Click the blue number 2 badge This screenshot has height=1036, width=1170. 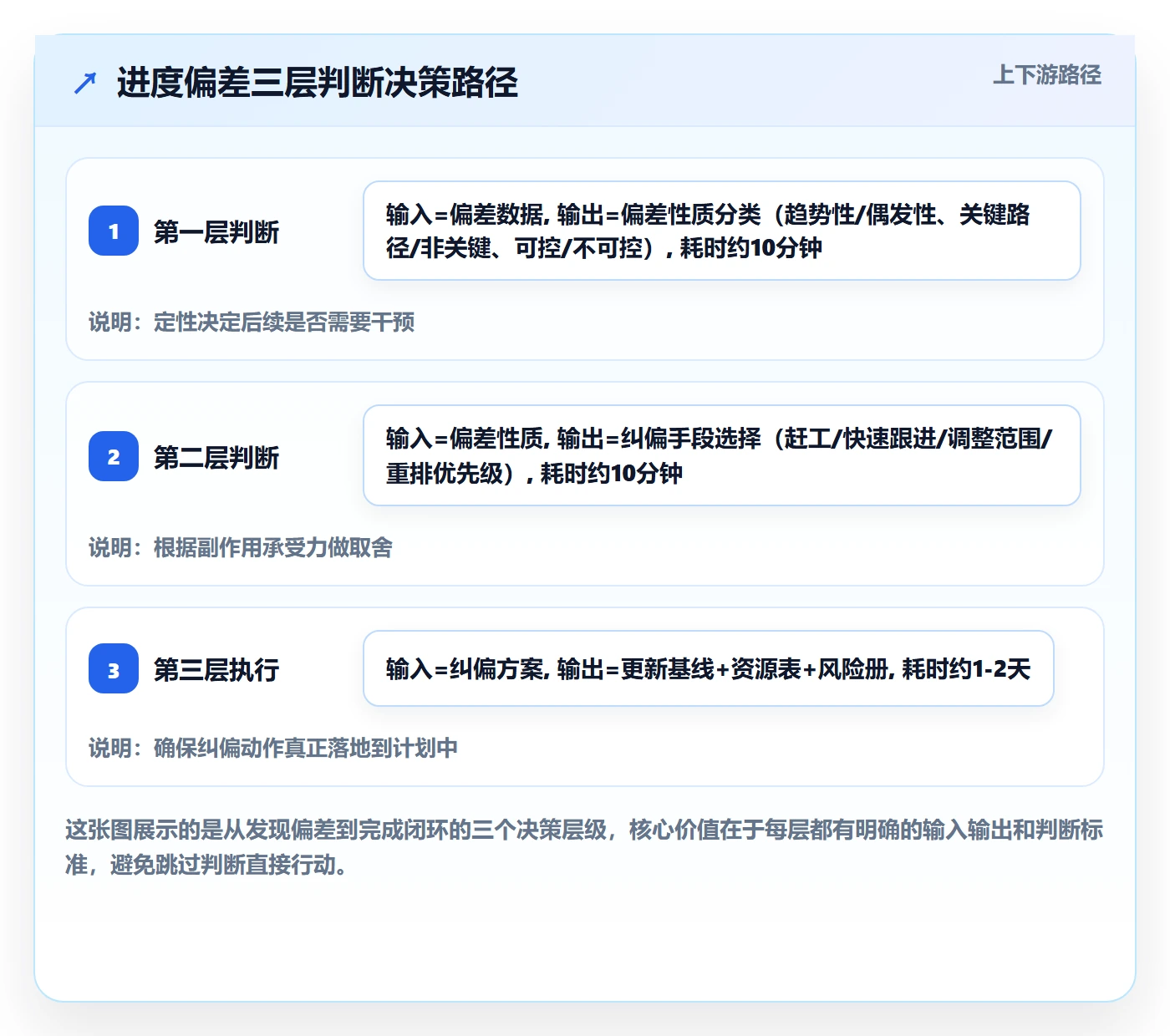[114, 456]
